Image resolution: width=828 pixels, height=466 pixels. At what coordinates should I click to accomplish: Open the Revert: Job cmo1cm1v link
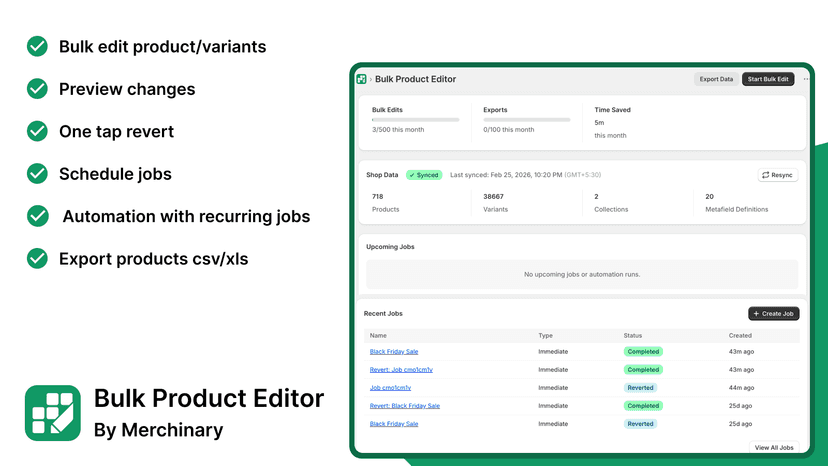tap(401, 369)
